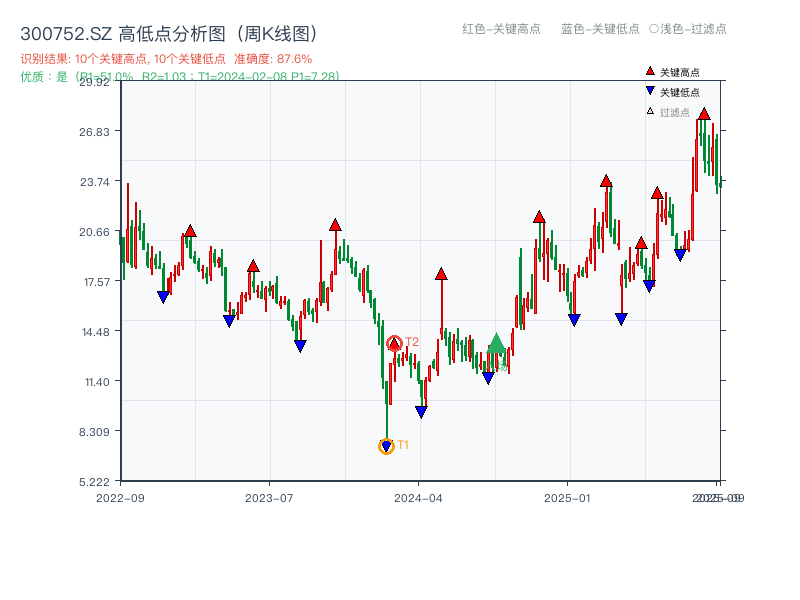
Task: Click the 浅色-过滤点 circle header label
Action: [x=688, y=29]
